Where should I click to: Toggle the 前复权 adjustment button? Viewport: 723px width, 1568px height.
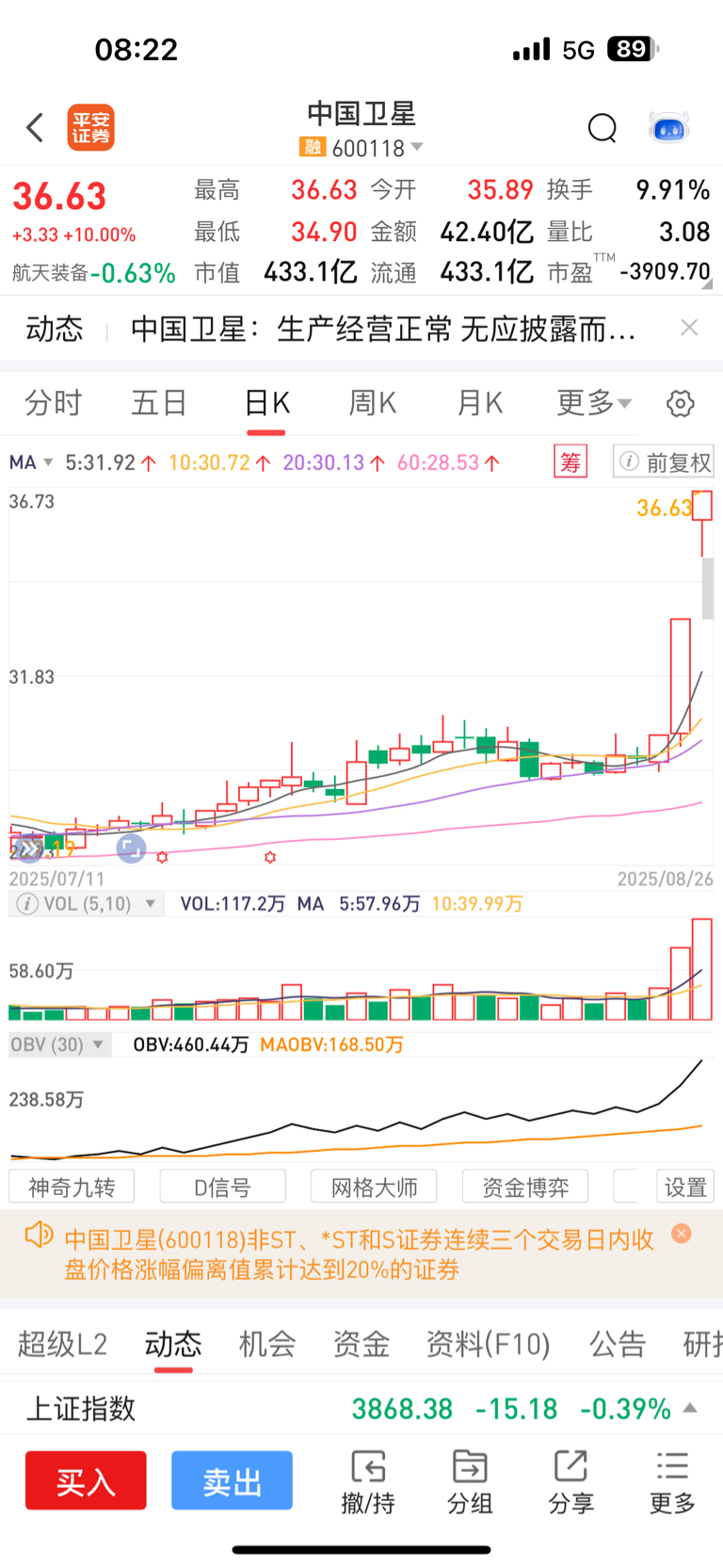click(x=664, y=461)
